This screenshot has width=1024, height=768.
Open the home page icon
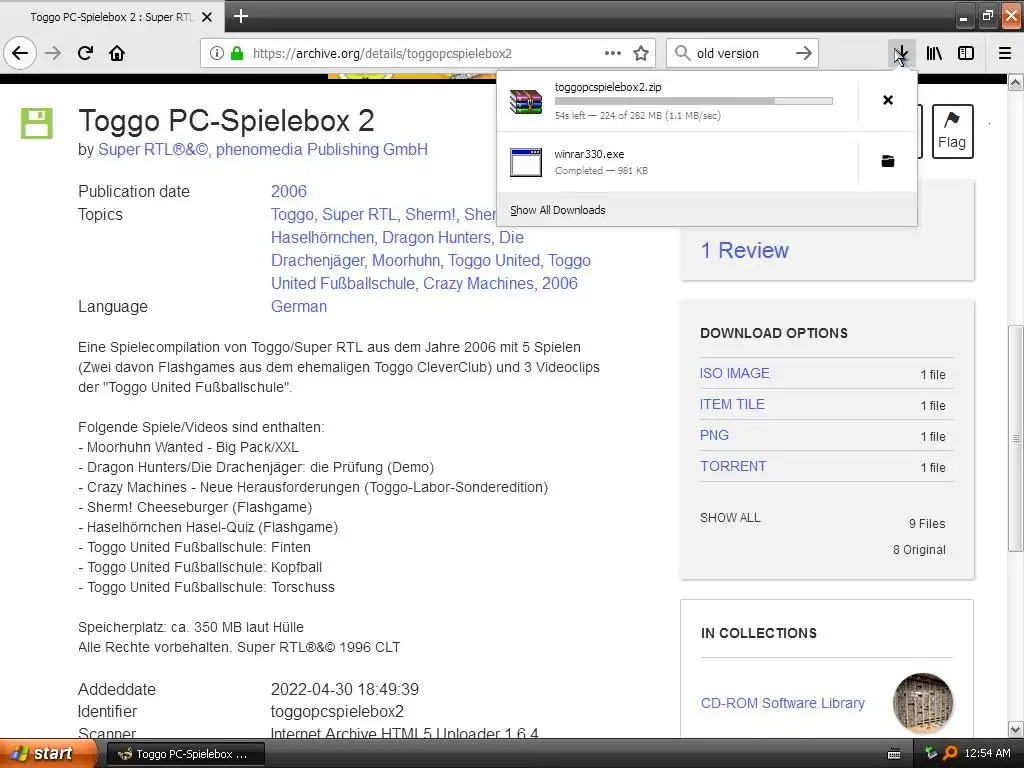[x=117, y=54]
